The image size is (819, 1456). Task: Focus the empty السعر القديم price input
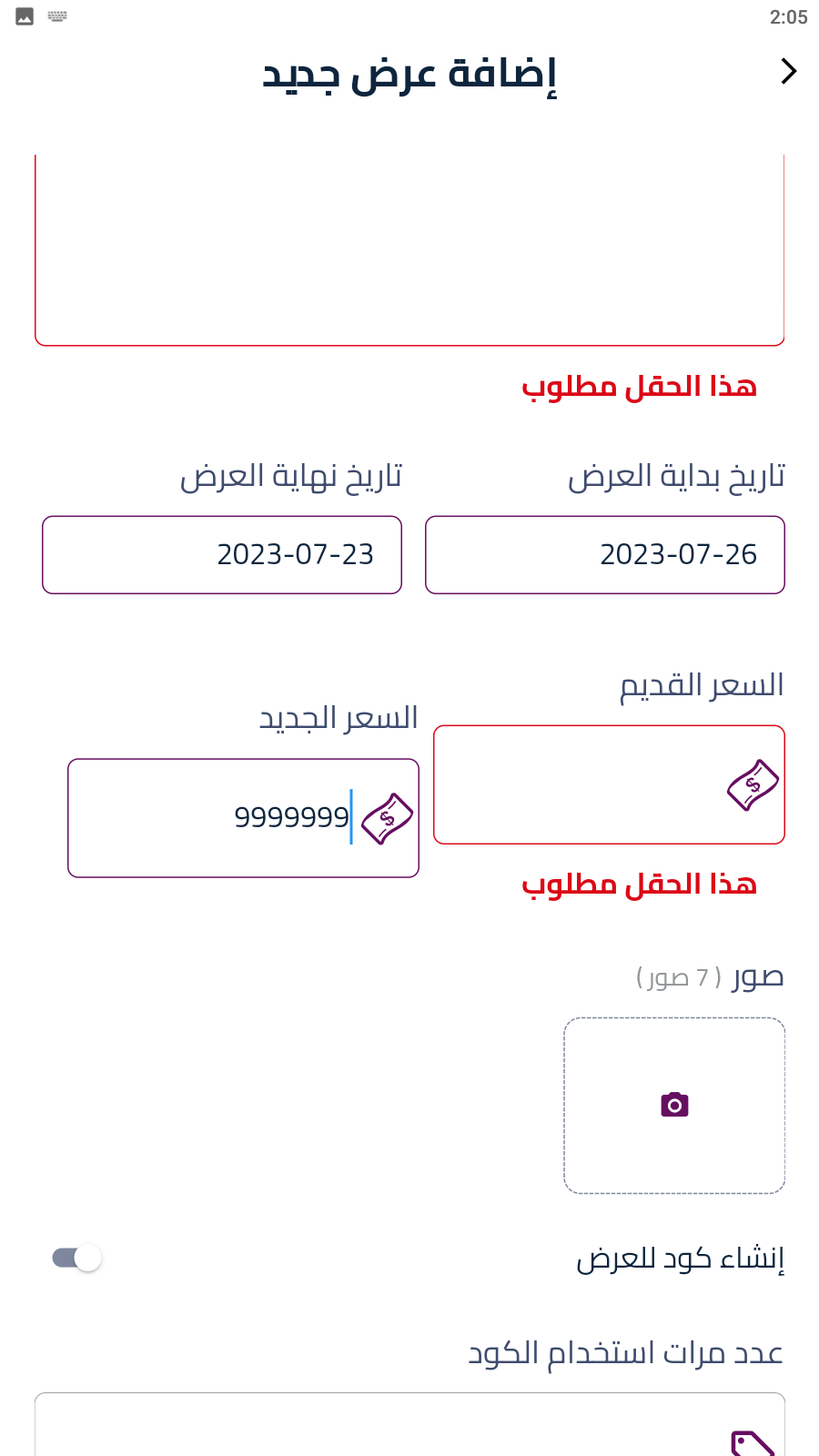point(573,784)
